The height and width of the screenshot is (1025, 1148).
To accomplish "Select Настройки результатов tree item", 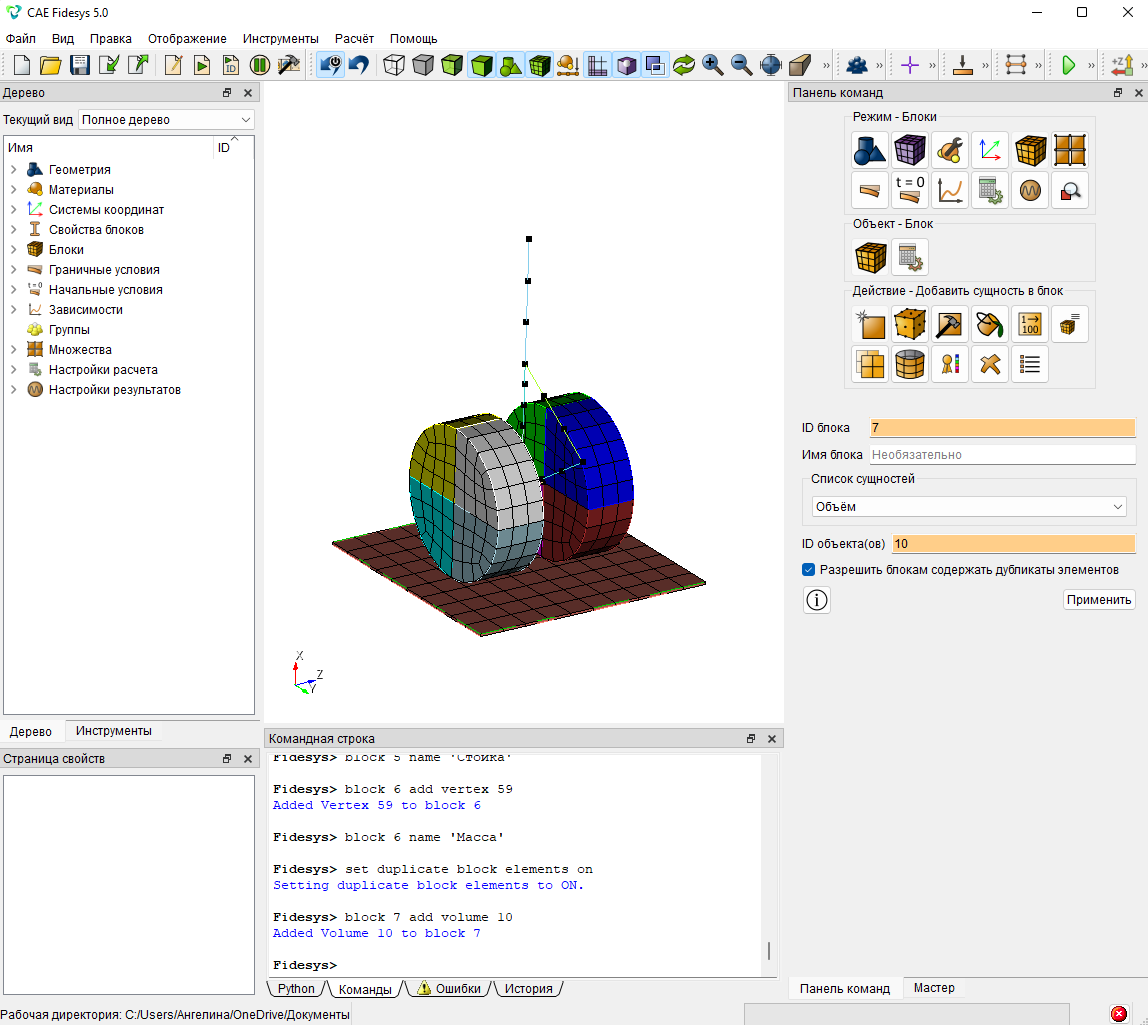I will [114, 390].
